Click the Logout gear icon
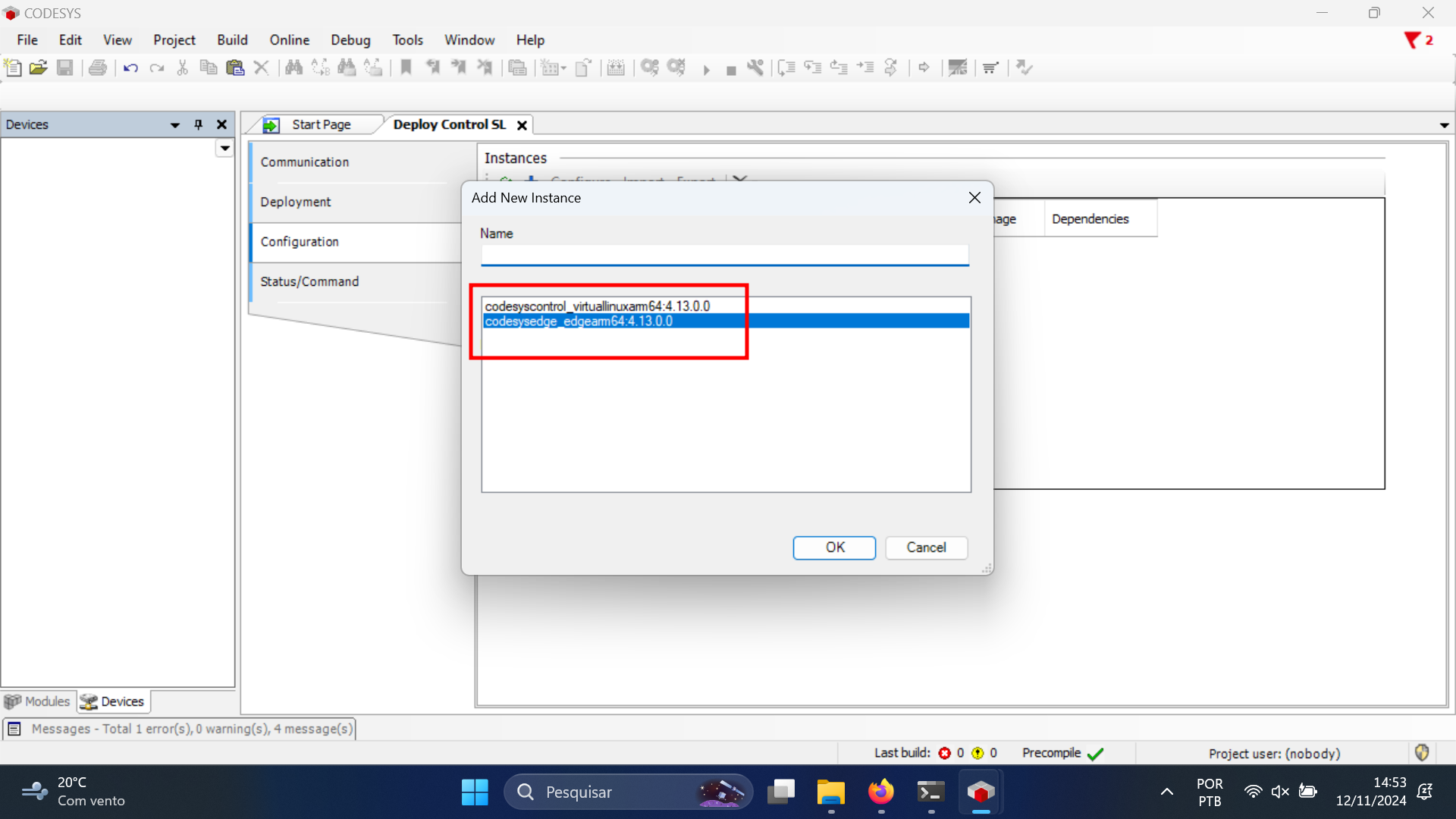The height and width of the screenshot is (819, 1456). tap(676, 67)
